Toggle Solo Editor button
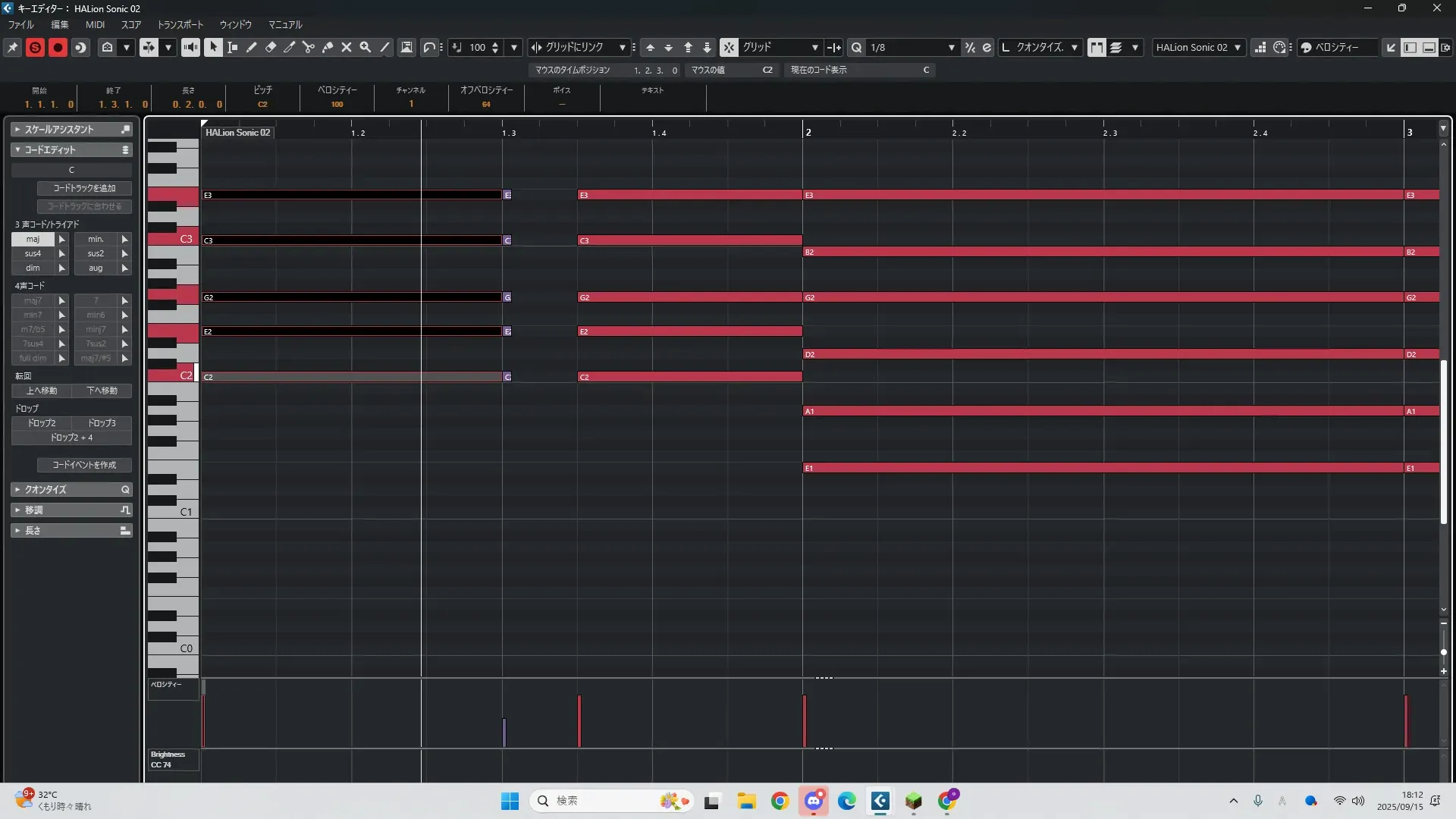Screen dimensions: 1456x819 (x=35, y=47)
